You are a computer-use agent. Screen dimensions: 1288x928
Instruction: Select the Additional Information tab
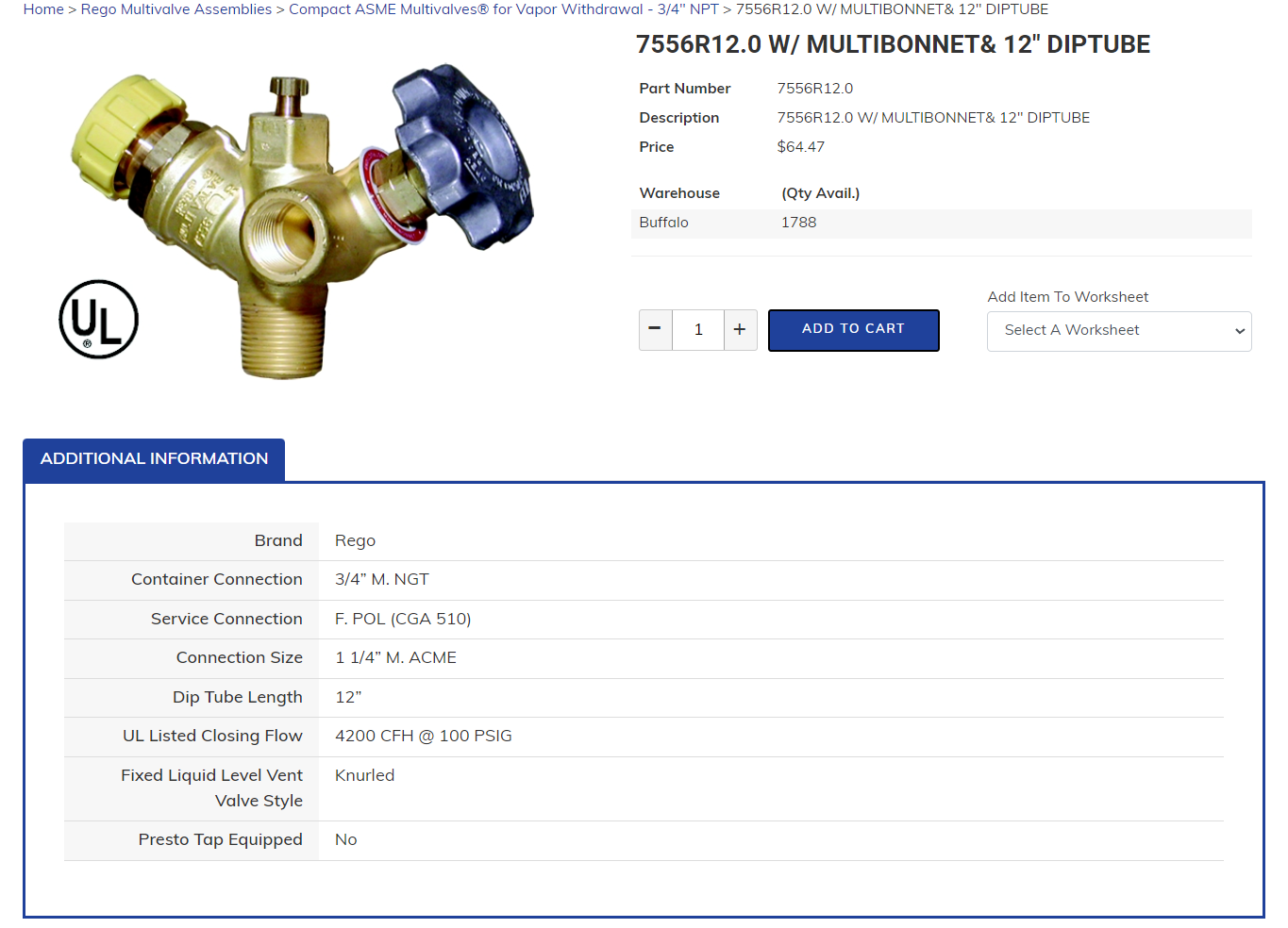tap(154, 459)
